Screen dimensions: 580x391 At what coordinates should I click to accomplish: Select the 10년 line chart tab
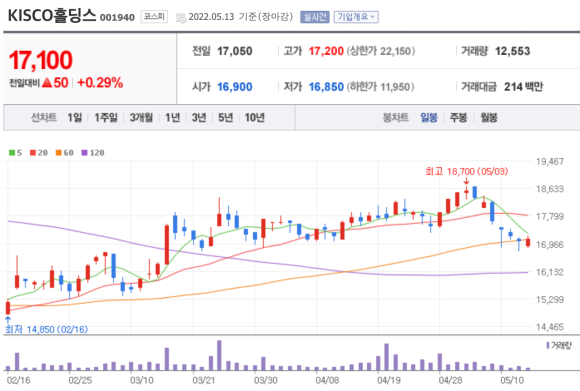point(254,118)
